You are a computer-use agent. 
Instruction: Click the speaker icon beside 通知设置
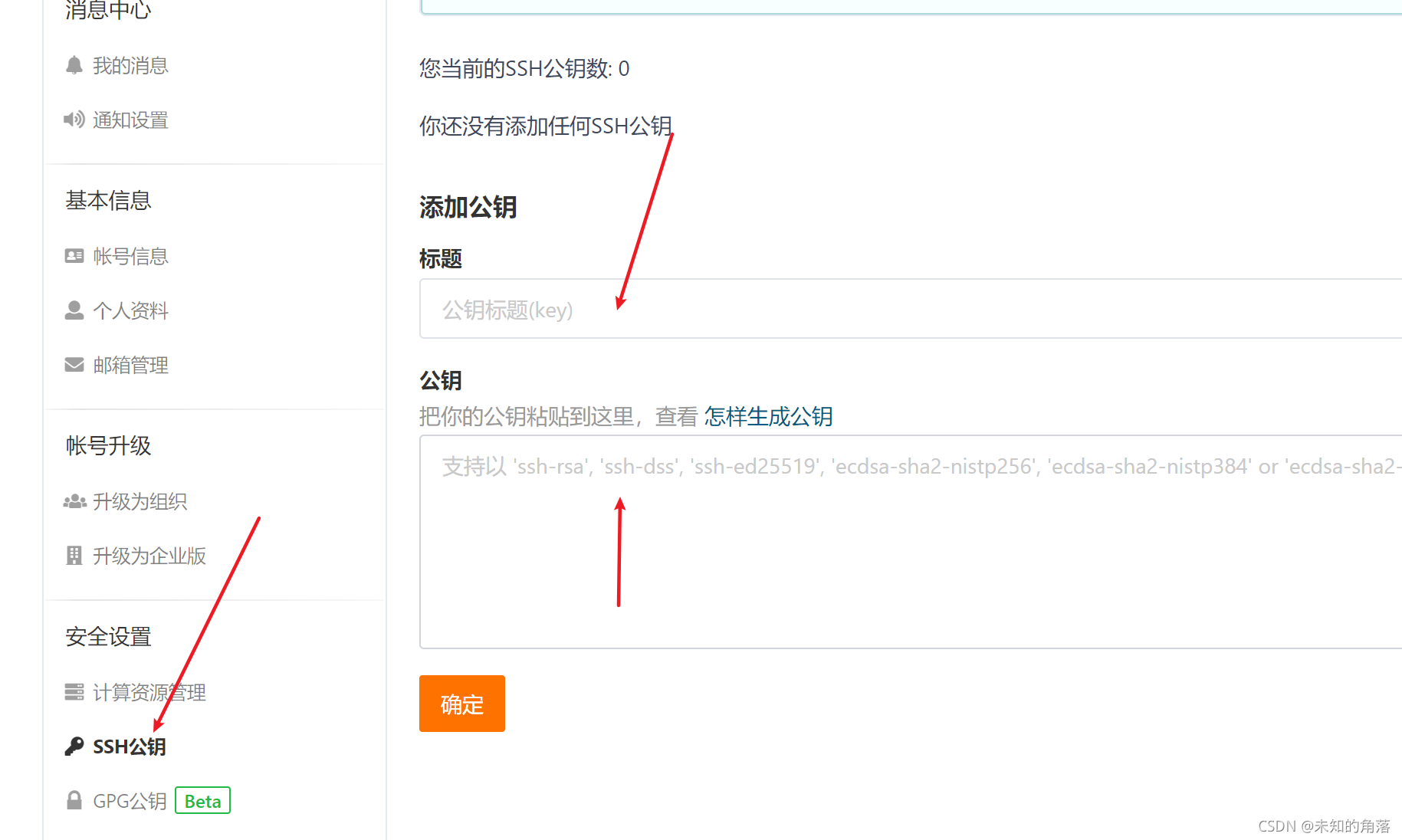(74, 120)
